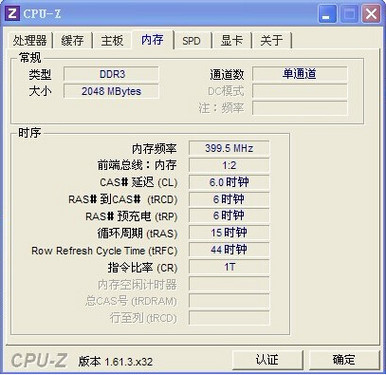Screen dimensions: 386x375
Task: Click the 类型 label
Action: [x=40, y=74]
